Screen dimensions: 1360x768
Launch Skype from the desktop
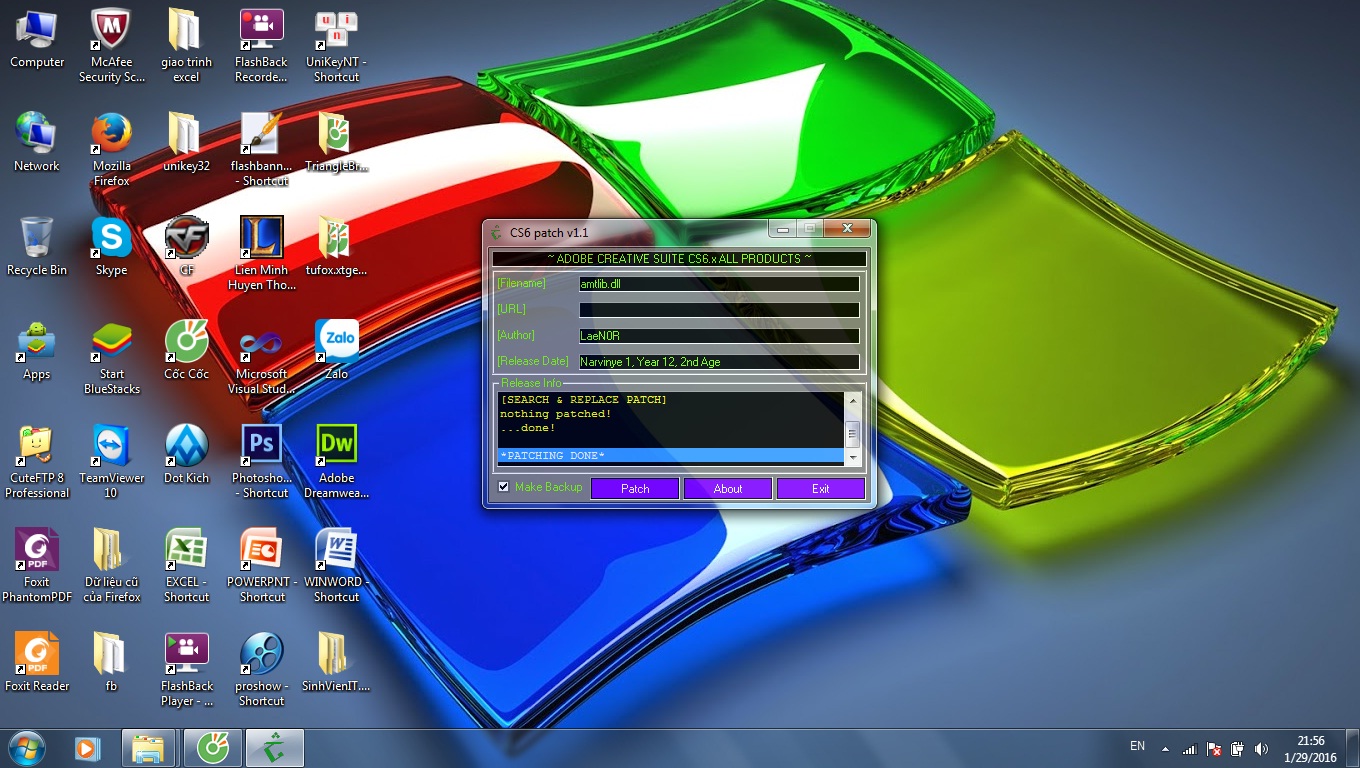pos(111,247)
